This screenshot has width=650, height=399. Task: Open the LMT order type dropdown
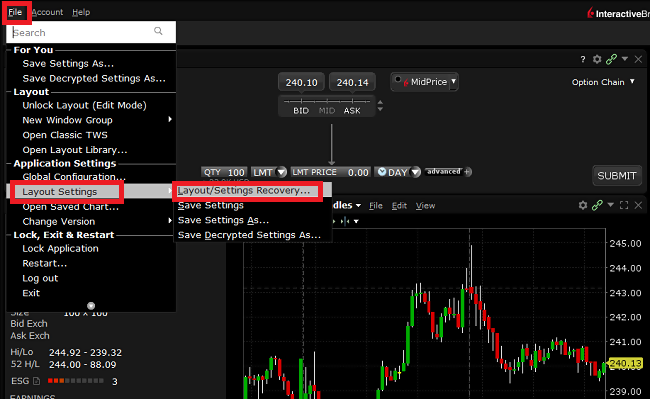click(269, 172)
